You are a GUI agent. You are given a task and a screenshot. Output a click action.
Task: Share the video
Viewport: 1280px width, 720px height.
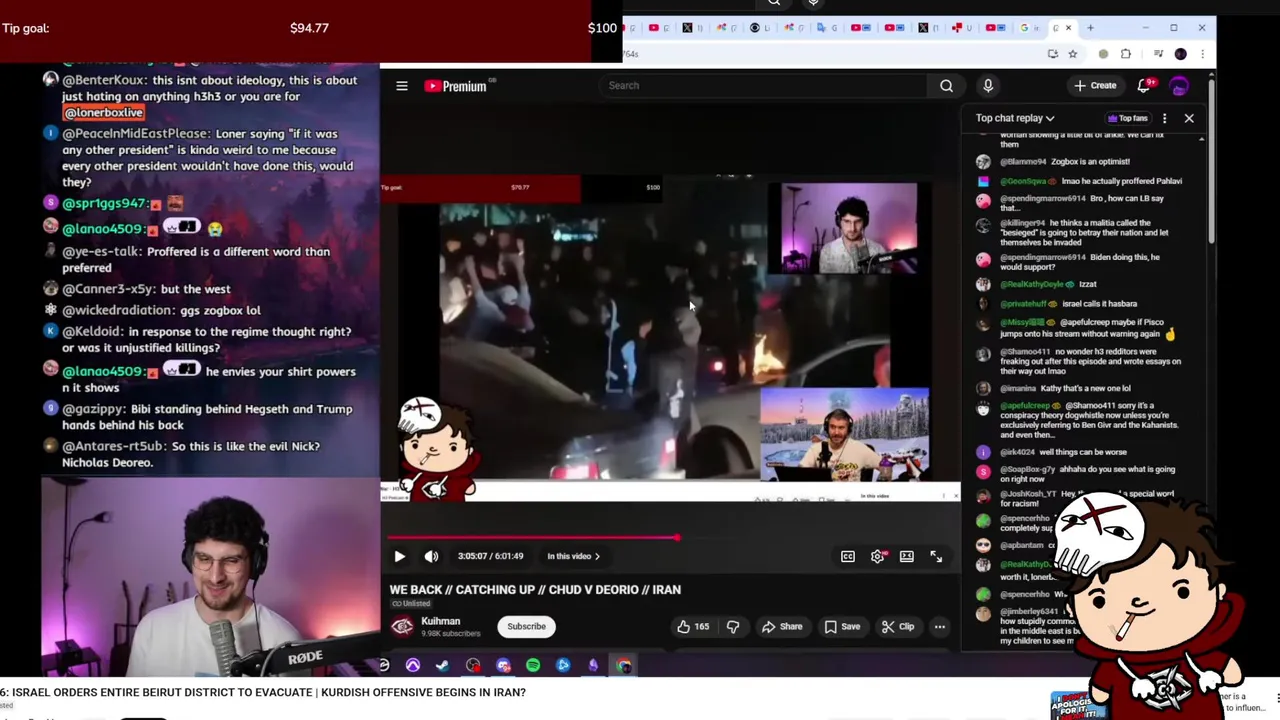782,627
